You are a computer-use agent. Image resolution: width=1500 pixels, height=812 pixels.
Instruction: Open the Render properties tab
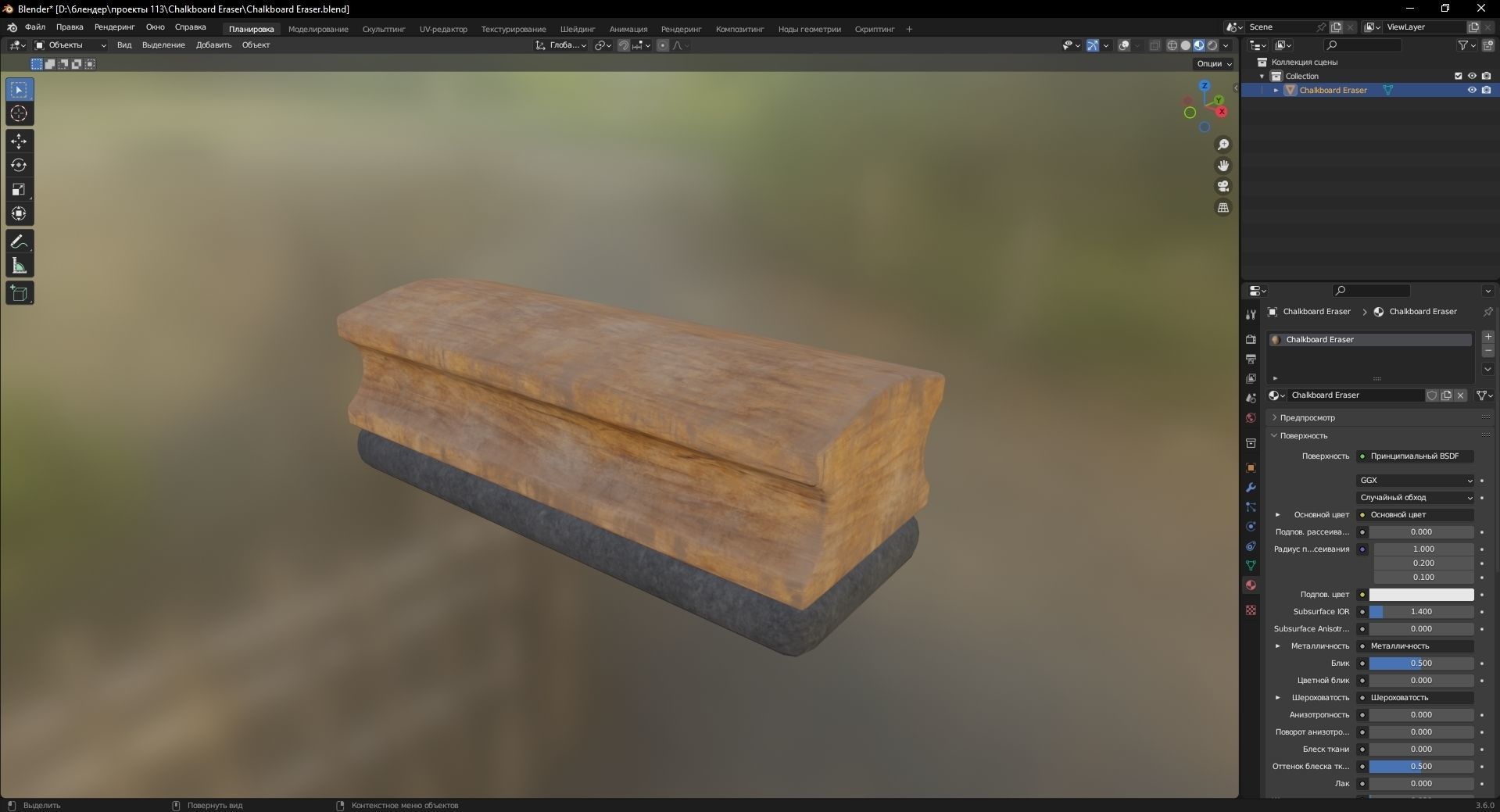[x=1251, y=339]
